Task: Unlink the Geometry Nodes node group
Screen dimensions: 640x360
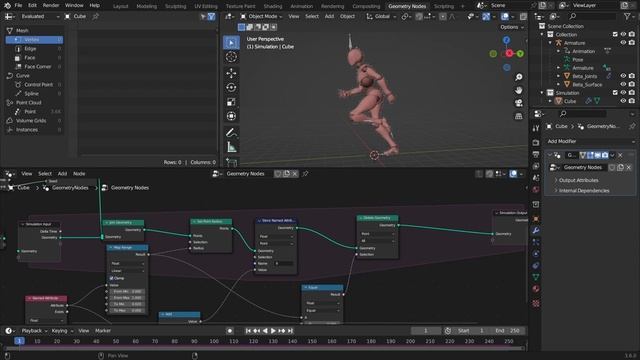Action: 629,167
